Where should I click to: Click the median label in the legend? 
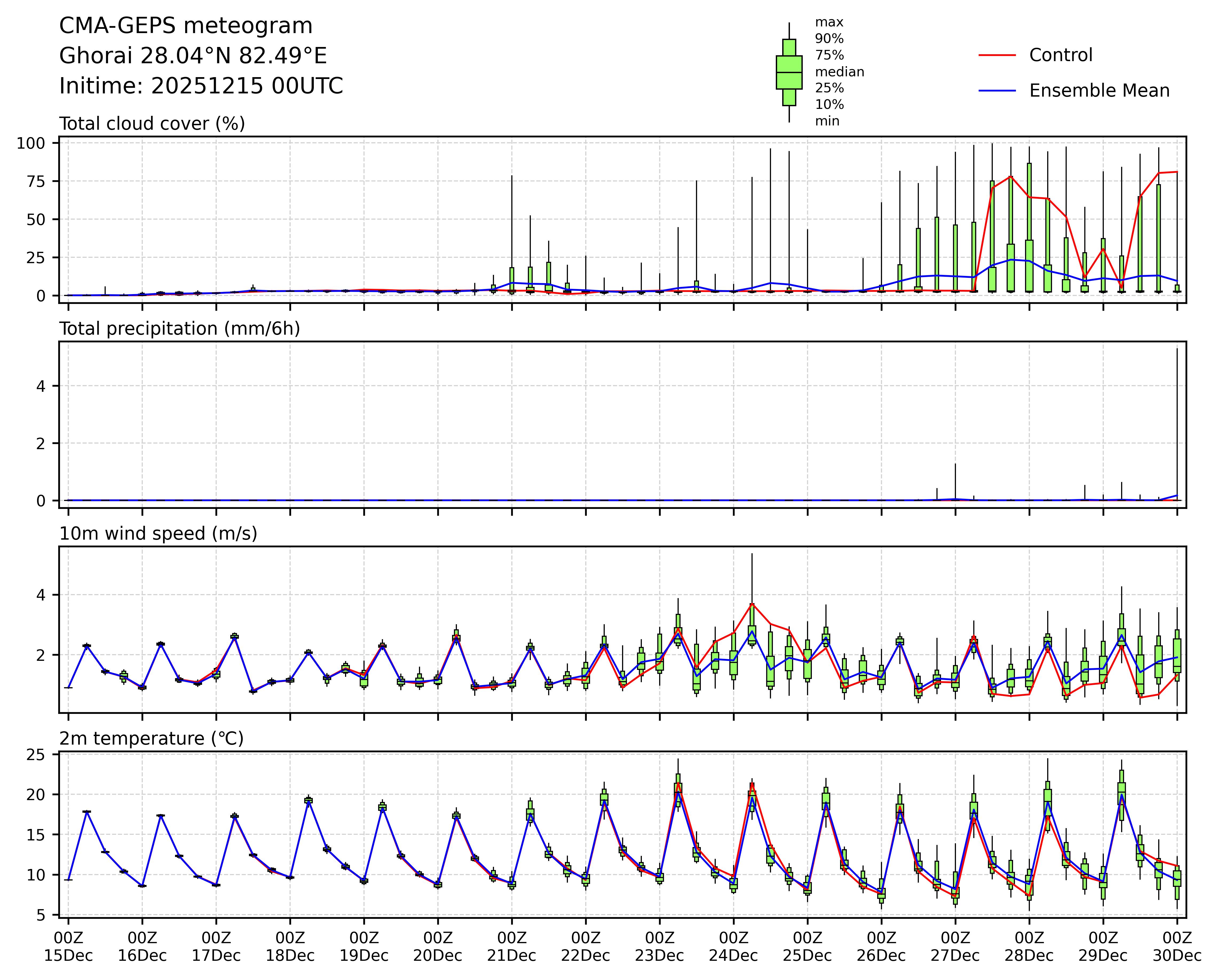point(840,72)
